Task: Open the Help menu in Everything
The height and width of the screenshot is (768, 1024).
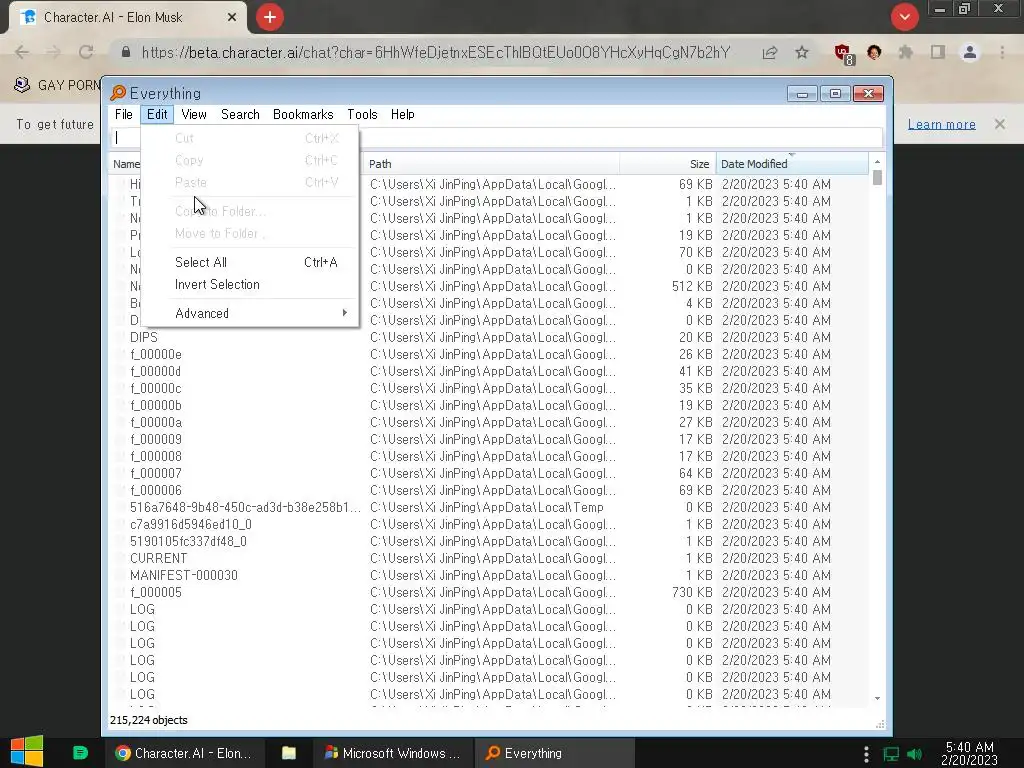Action: point(403,114)
